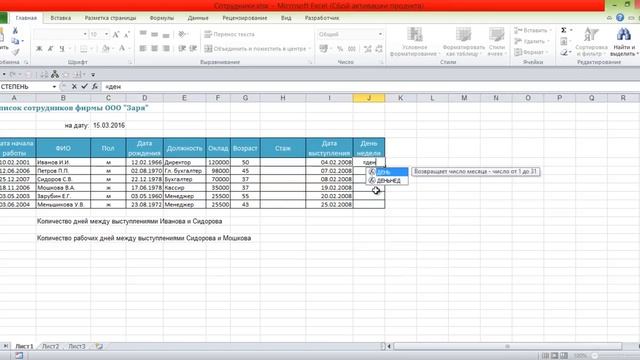Increase indent
Viewport: 640px width, 360px height.
click(x=193, y=49)
